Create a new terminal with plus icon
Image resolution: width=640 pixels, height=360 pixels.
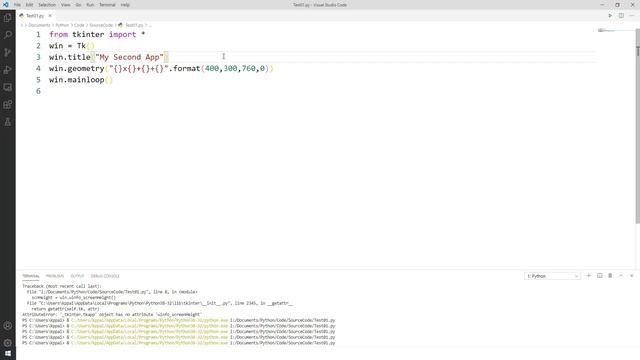tap(589, 276)
